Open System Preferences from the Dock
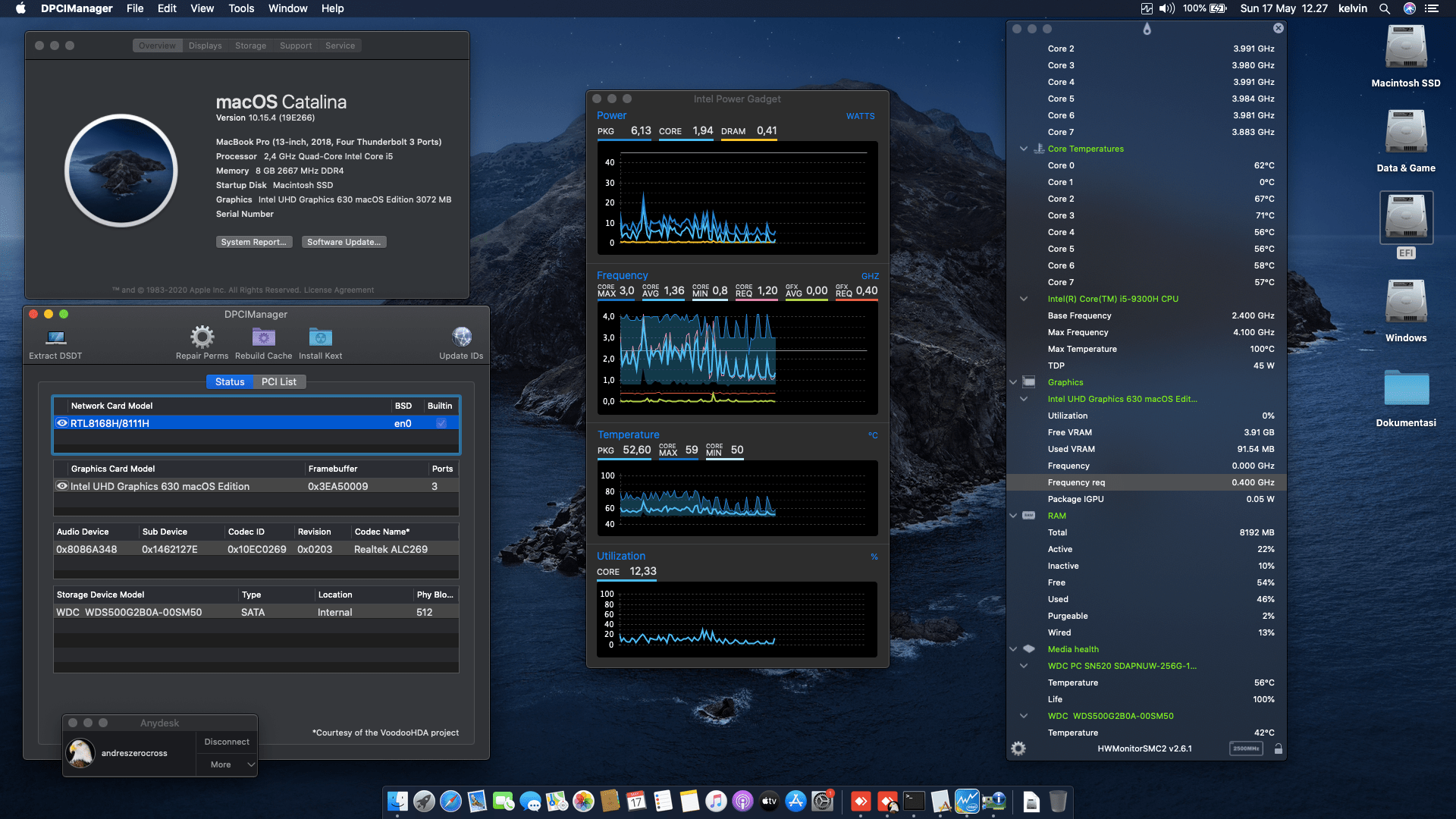1456x819 pixels. [822, 801]
